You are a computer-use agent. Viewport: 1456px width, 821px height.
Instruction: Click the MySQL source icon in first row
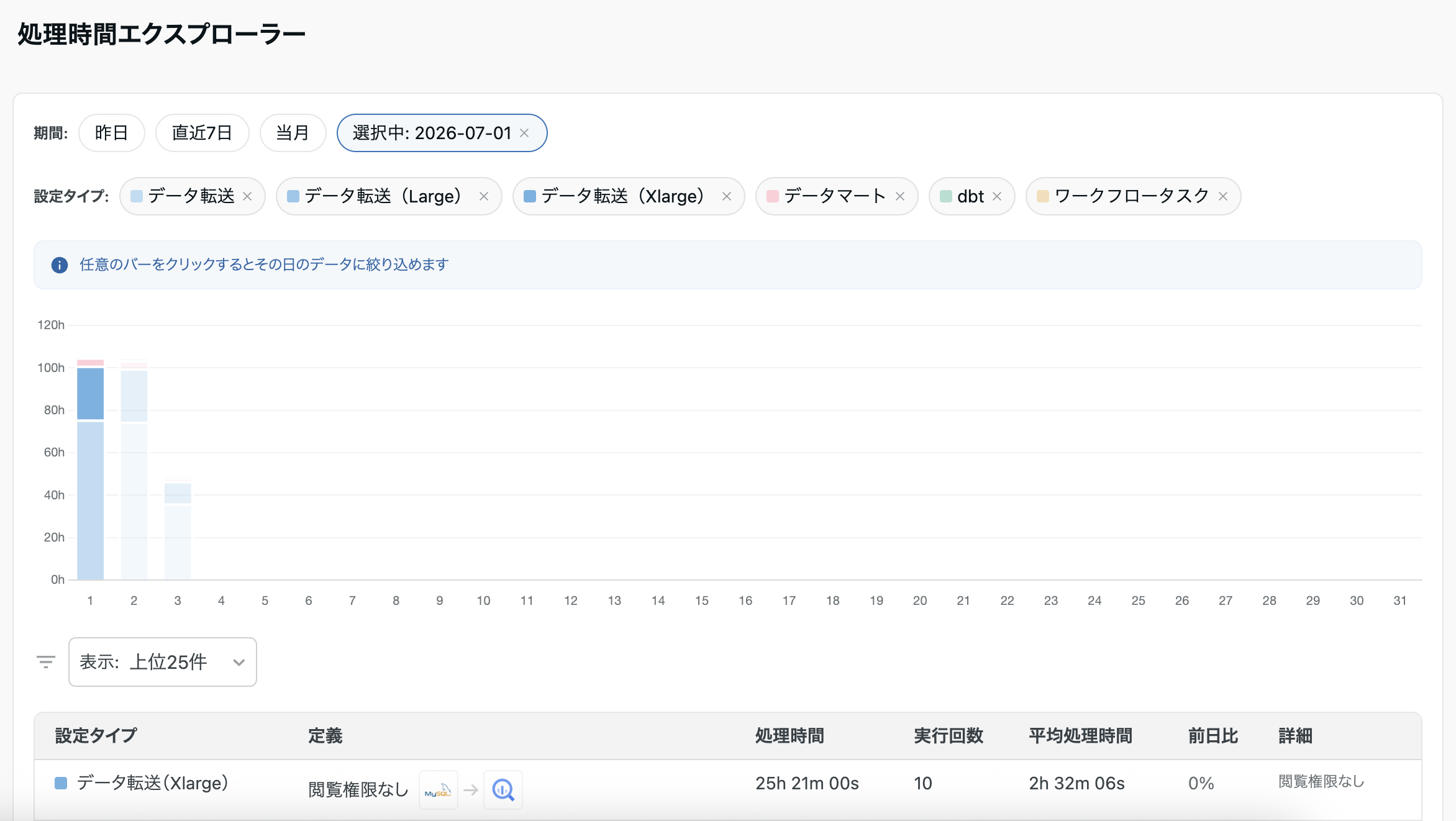439,790
